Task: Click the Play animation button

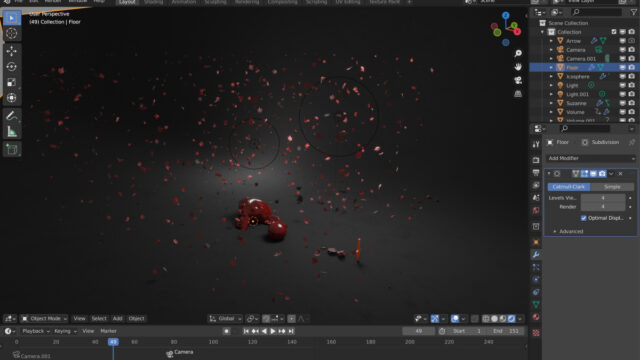Action: [x=273, y=331]
